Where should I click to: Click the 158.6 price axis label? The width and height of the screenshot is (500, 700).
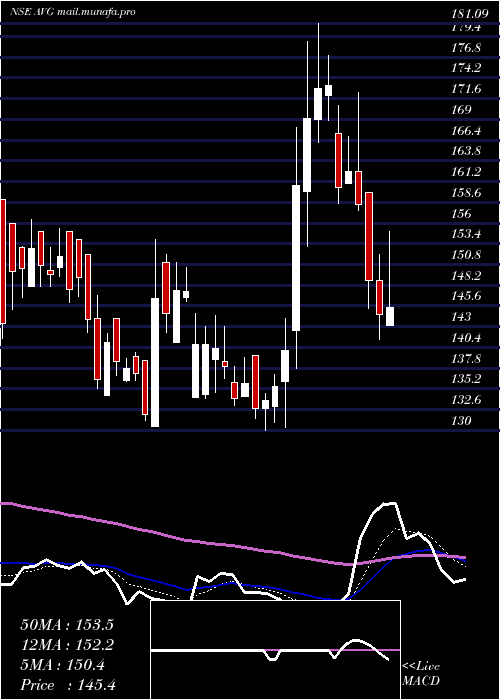click(x=466, y=193)
